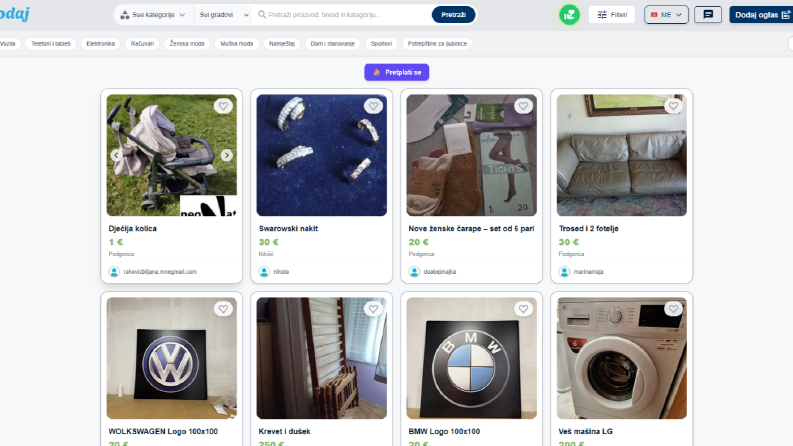793x446 pixels.
Task: Favorite the Trosed i 2 fotelje listing
Action: (x=673, y=106)
